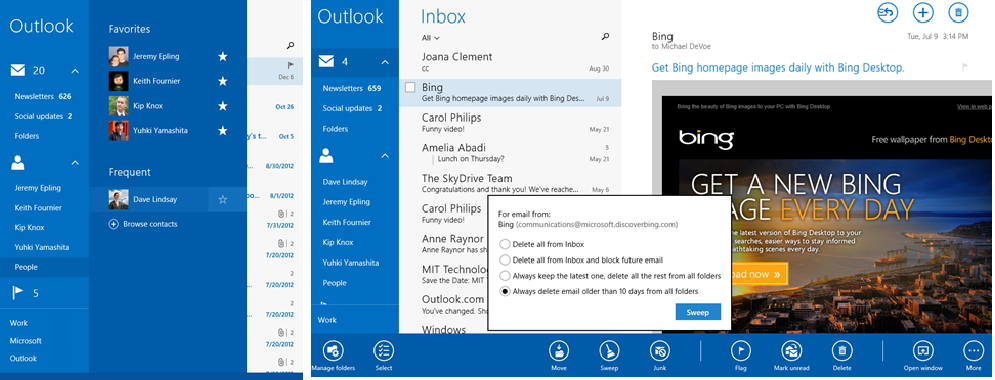Screen dimensions: 995x380
Task: Click the people icon in the middle Outlook sidebar
Action: 326,155
